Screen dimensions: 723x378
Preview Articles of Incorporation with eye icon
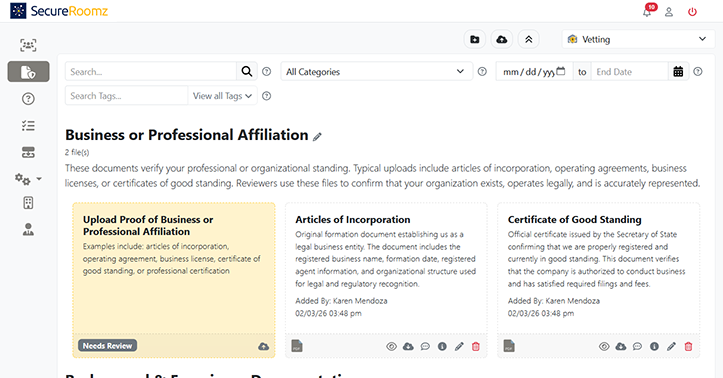pos(391,346)
